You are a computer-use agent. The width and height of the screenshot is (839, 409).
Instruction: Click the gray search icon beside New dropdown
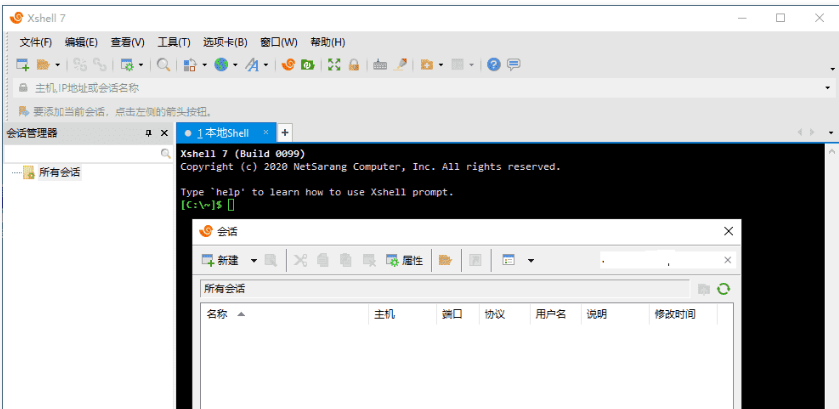tap(271, 261)
